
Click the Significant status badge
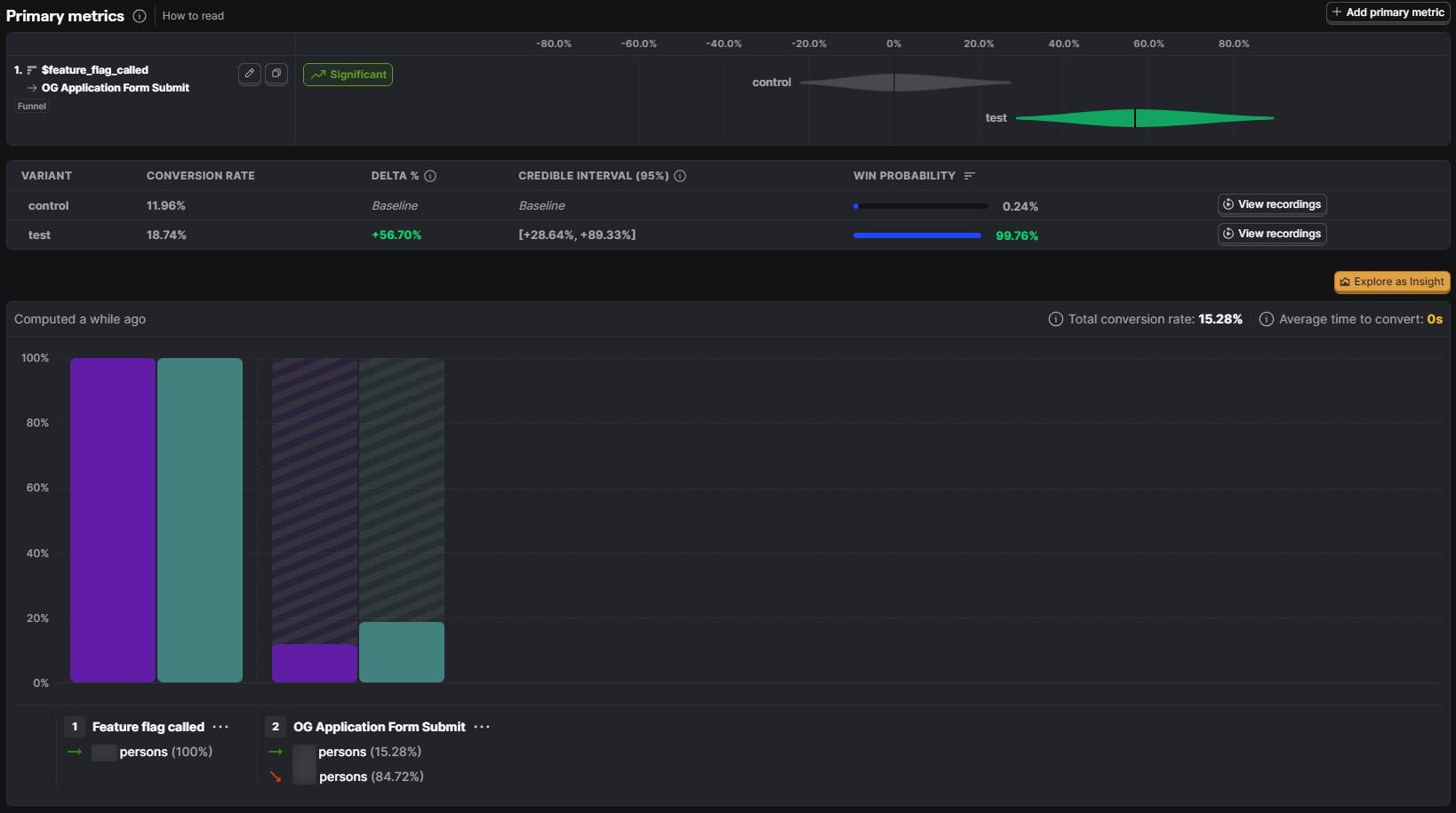tap(348, 75)
